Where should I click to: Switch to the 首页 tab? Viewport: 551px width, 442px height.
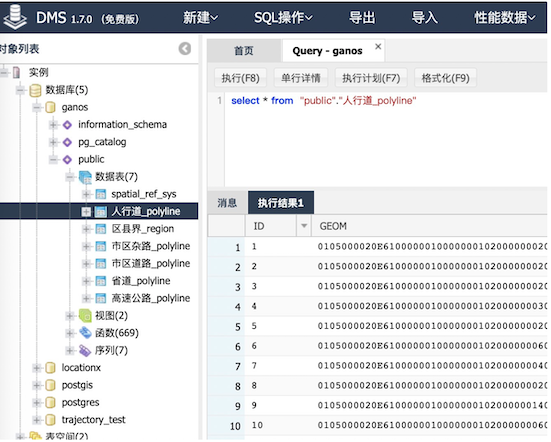244,51
